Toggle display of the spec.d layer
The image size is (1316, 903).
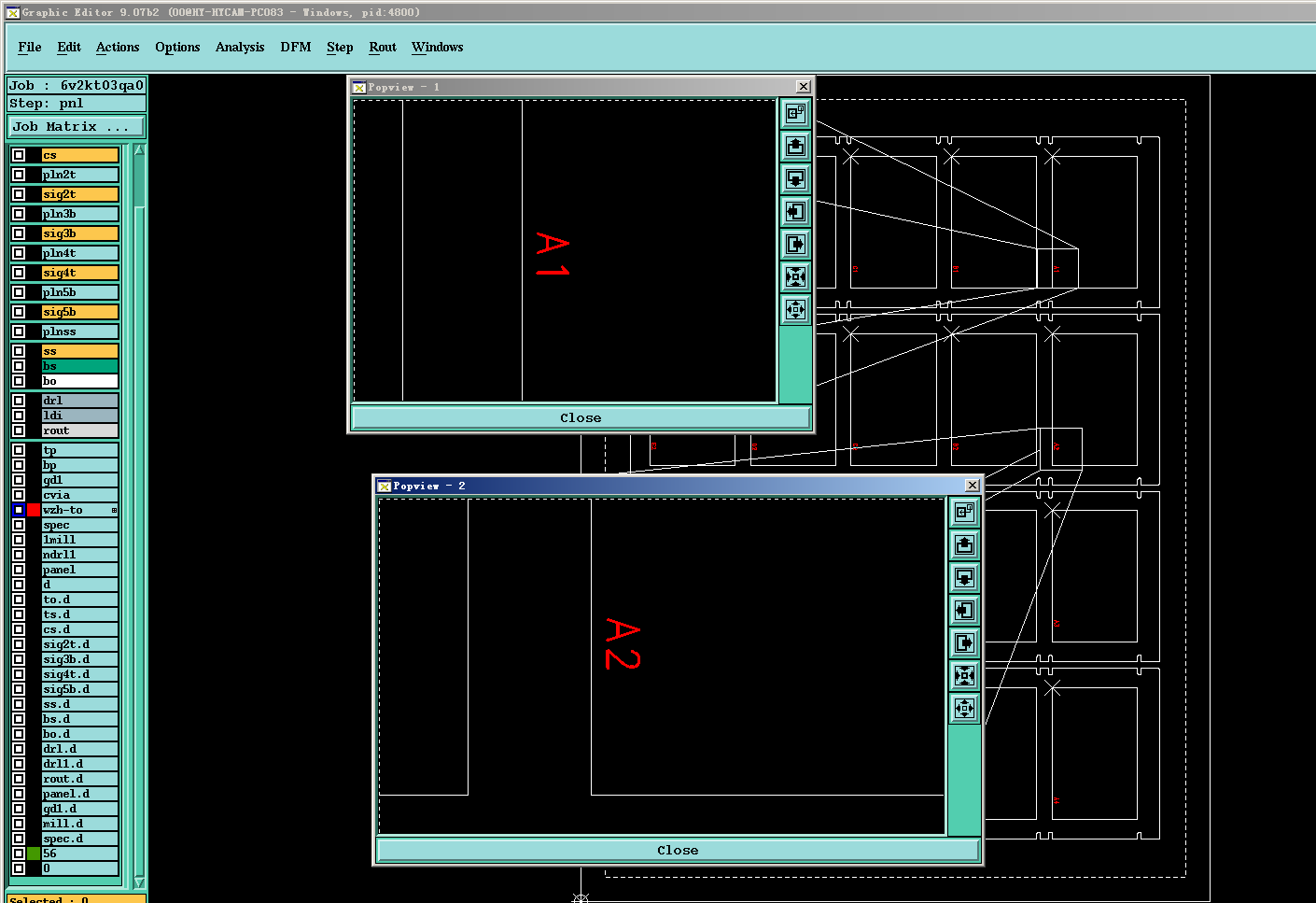[x=19, y=839]
